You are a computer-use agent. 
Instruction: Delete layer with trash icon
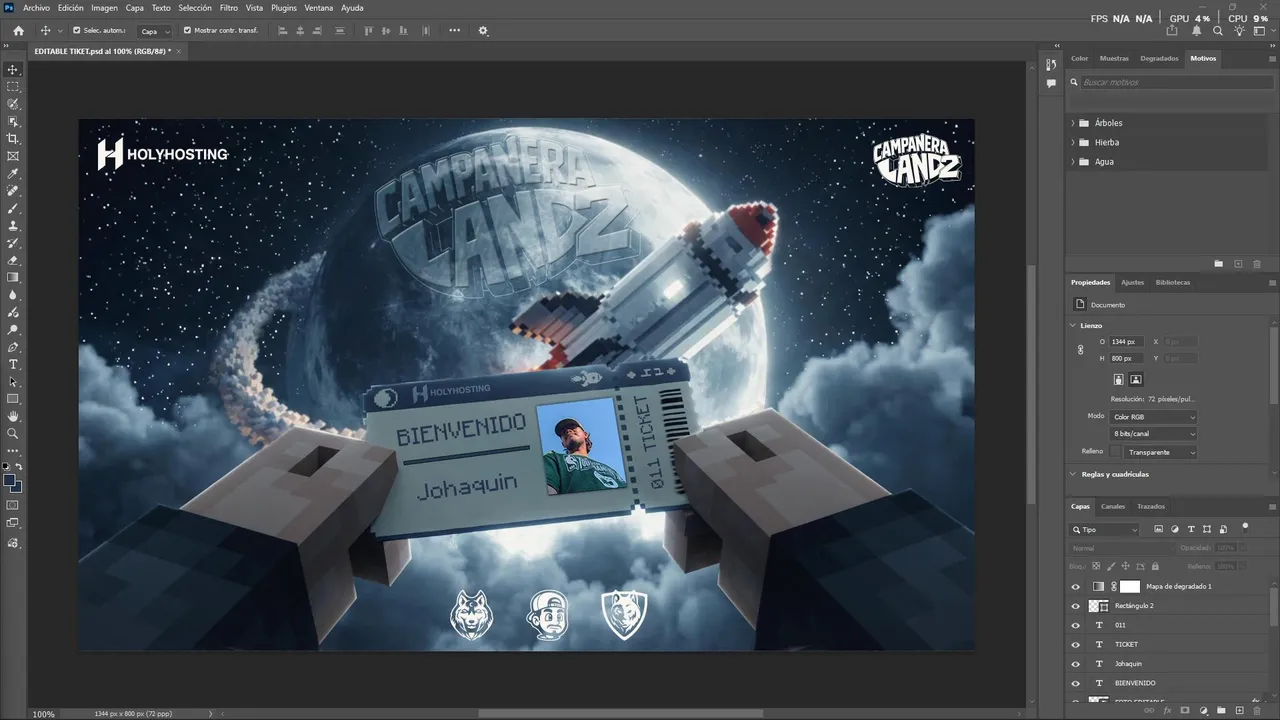point(1256,710)
